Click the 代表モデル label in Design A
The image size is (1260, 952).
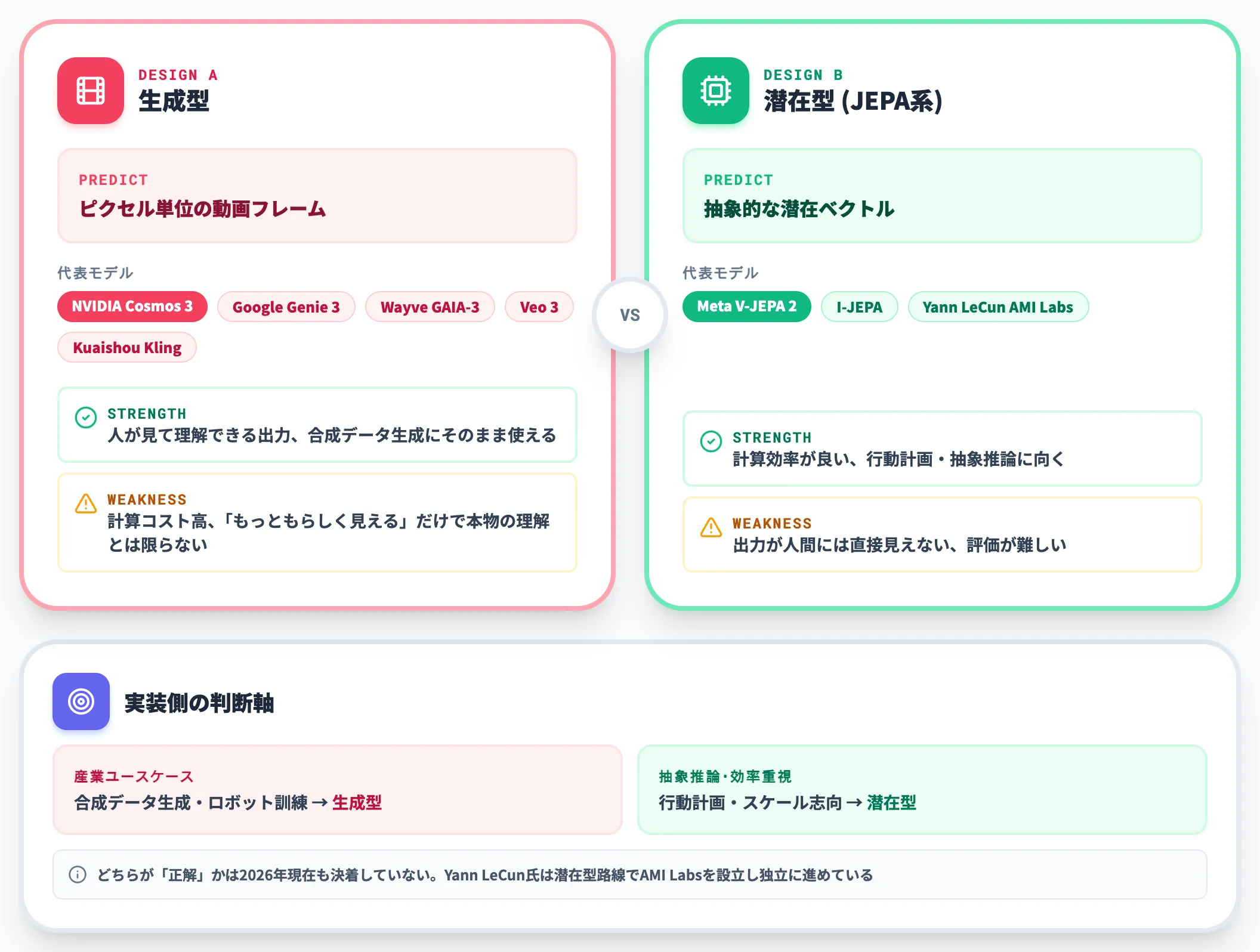click(95, 273)
